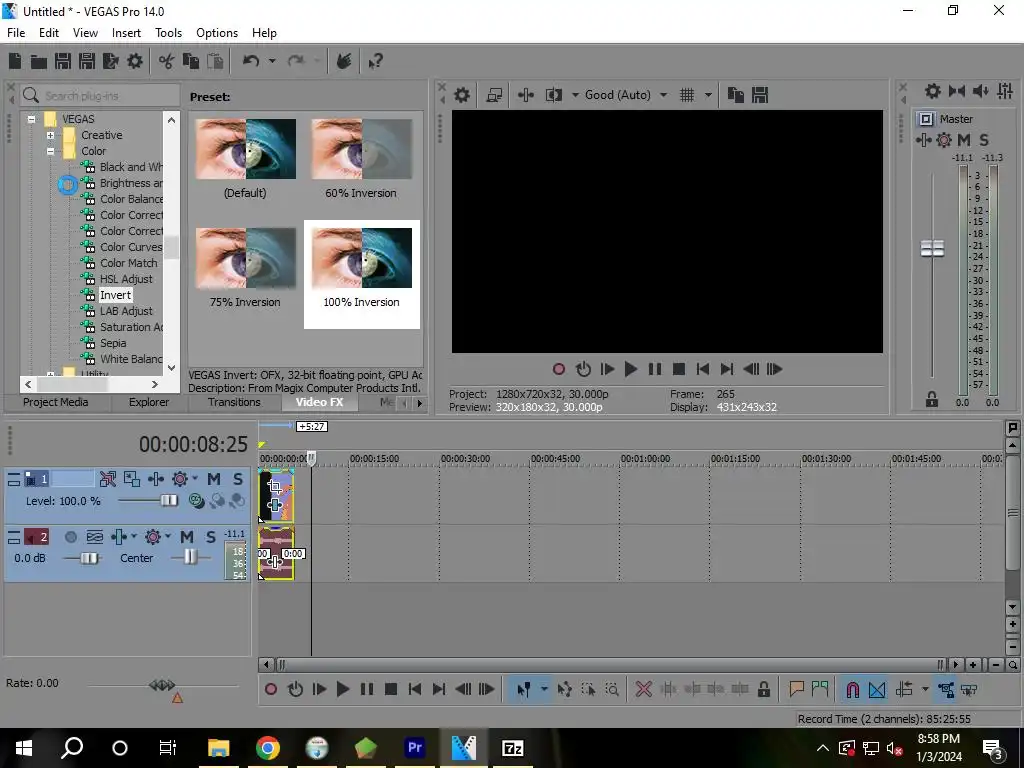Open Edit Tool selection dropdown arrow

click(543, 689)
